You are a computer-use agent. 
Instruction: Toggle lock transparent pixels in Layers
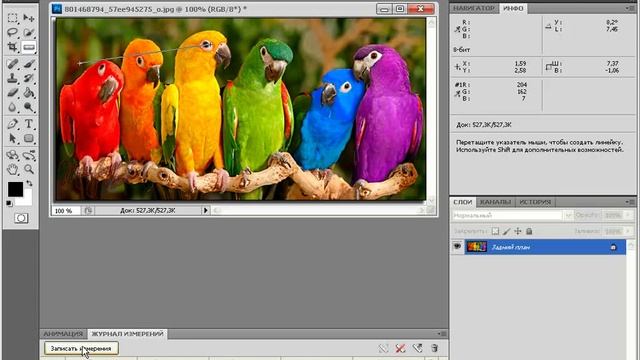click(x=495, y=231)
